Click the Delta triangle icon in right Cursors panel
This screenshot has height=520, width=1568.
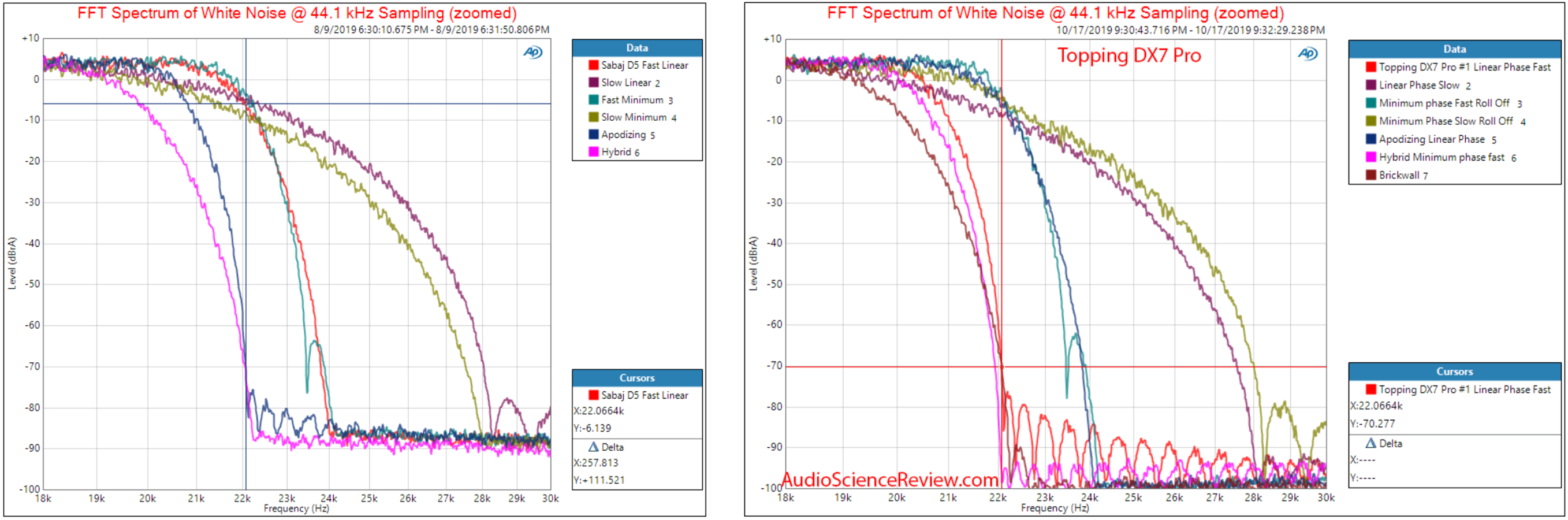1371,443
